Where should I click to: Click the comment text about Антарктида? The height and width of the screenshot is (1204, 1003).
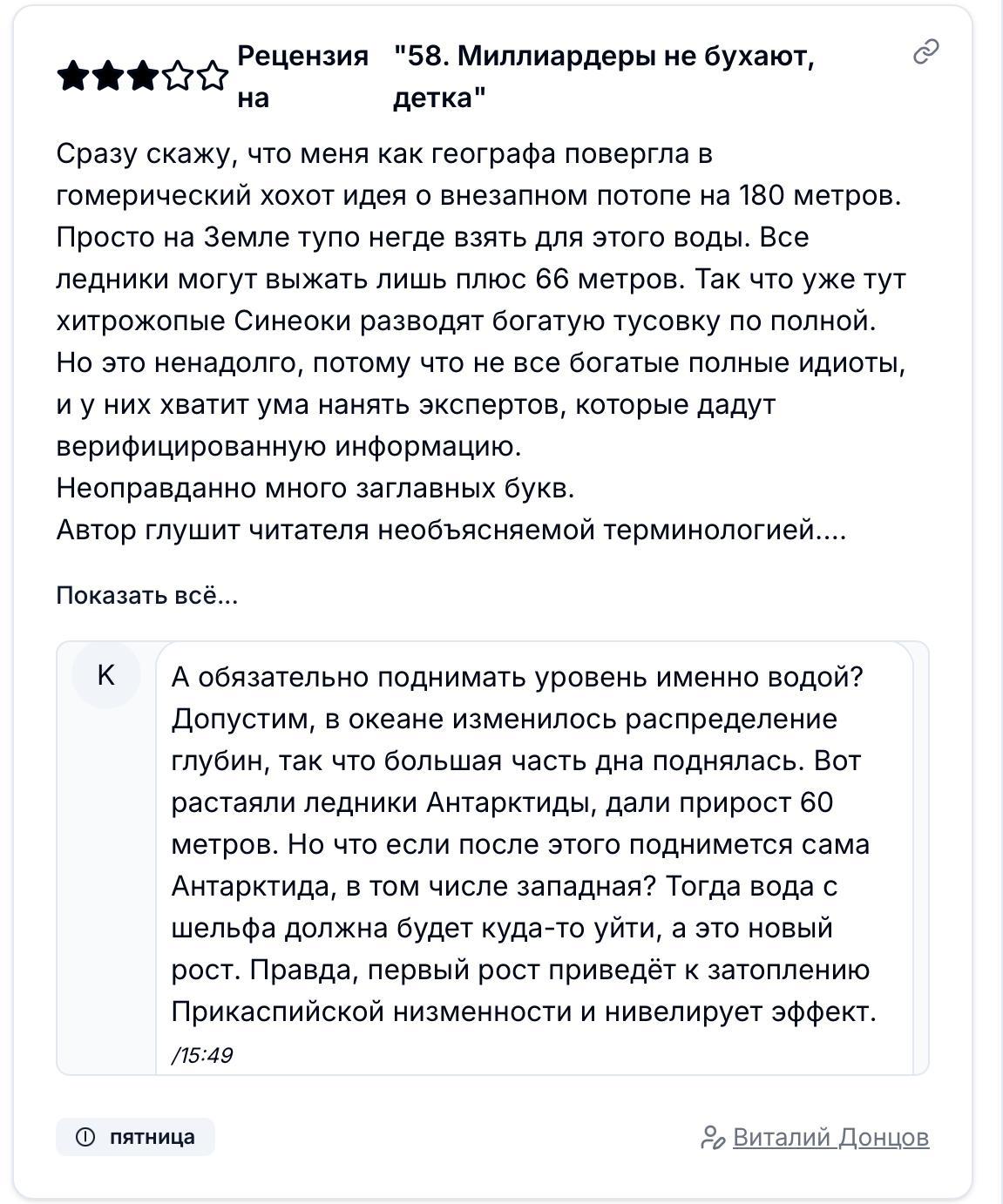click(524, 844)
